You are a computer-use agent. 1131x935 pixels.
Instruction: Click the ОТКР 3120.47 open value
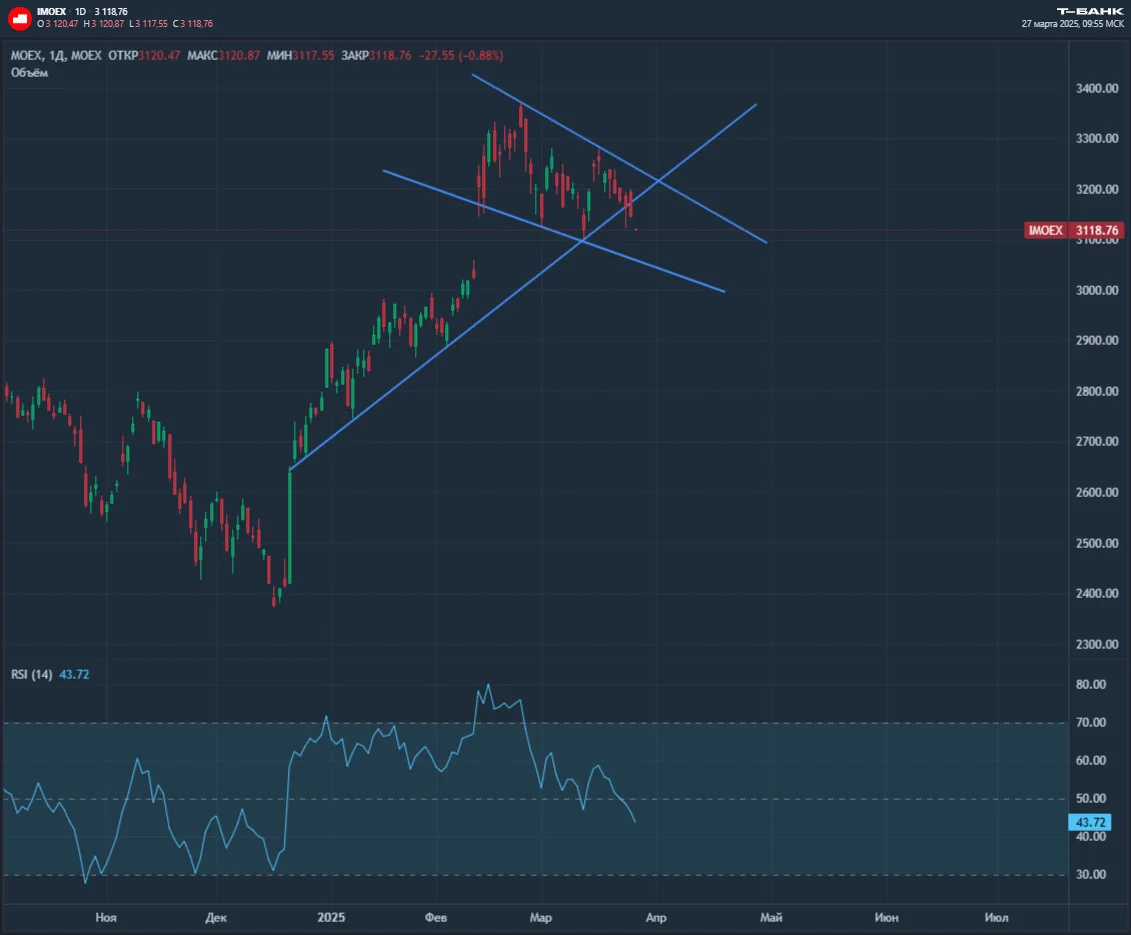pos(144,56)
